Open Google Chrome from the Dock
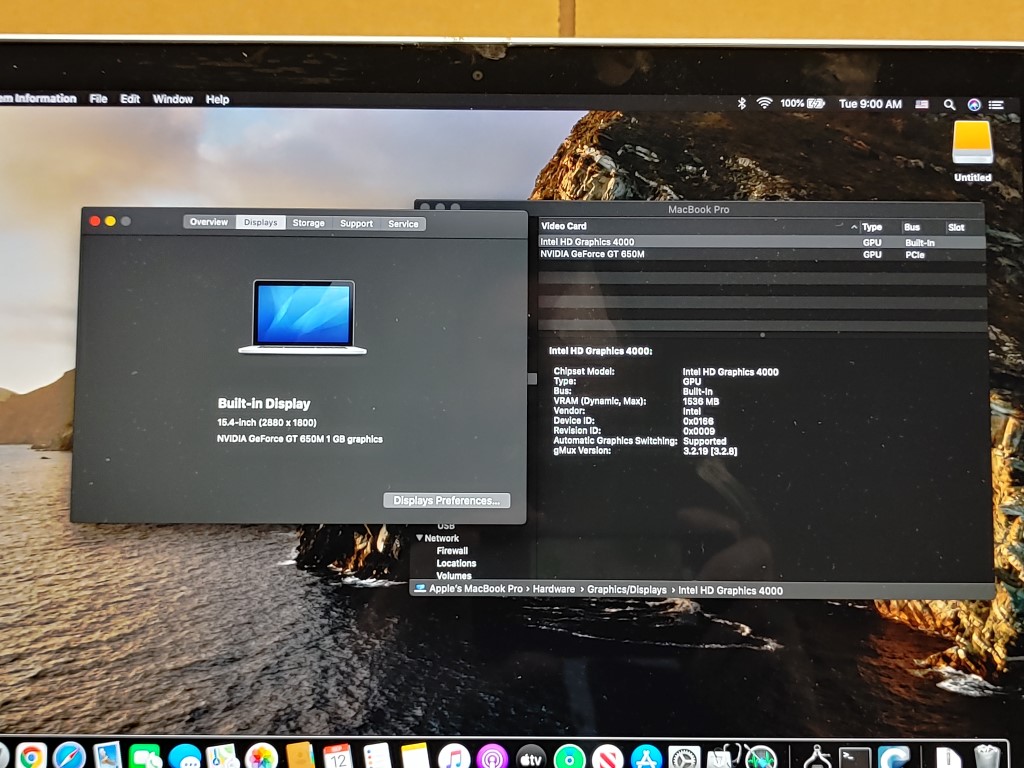 point(31,757)
